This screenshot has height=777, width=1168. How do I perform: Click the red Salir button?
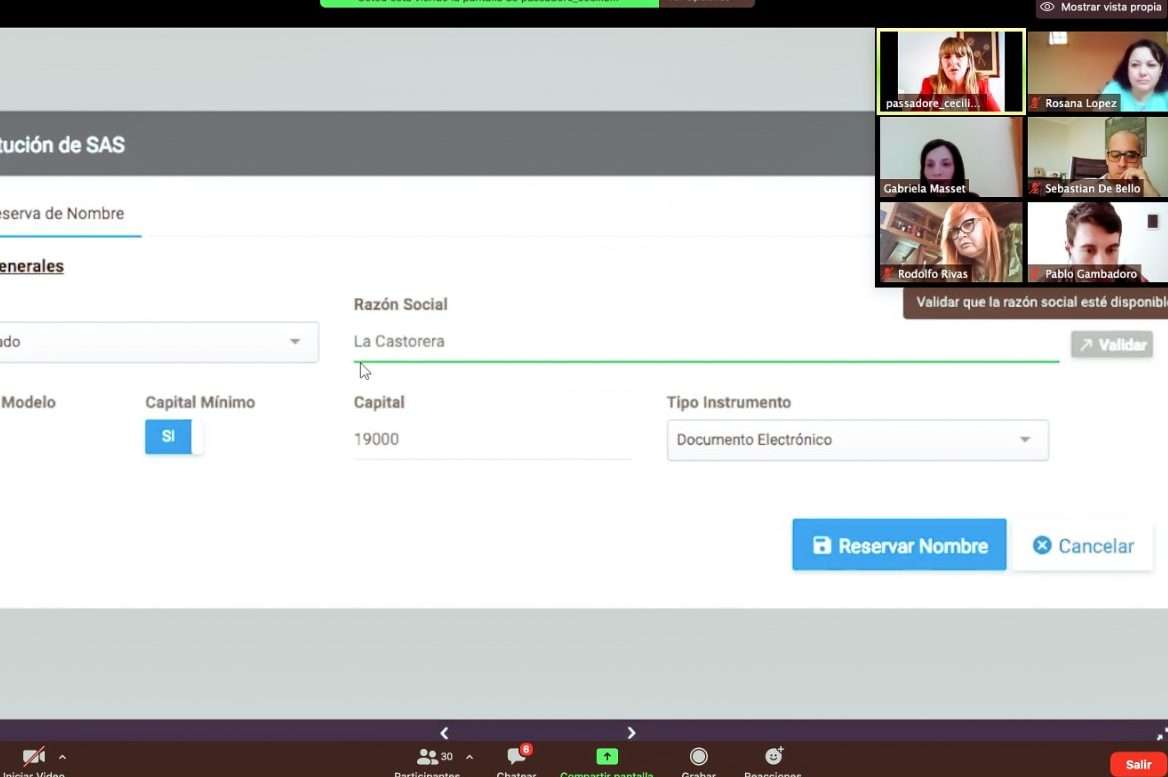[x=1138, y=764]
